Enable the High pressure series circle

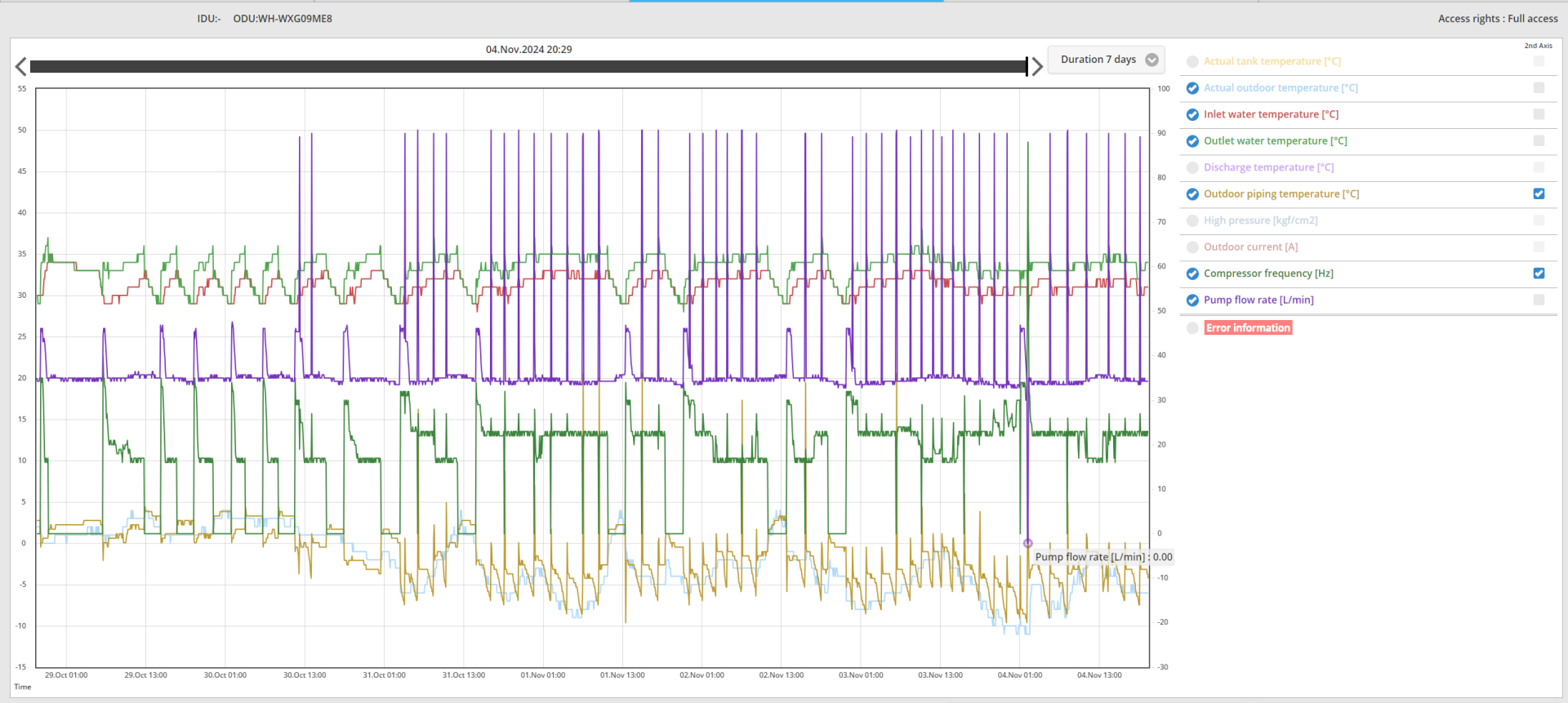point(1192,221)
